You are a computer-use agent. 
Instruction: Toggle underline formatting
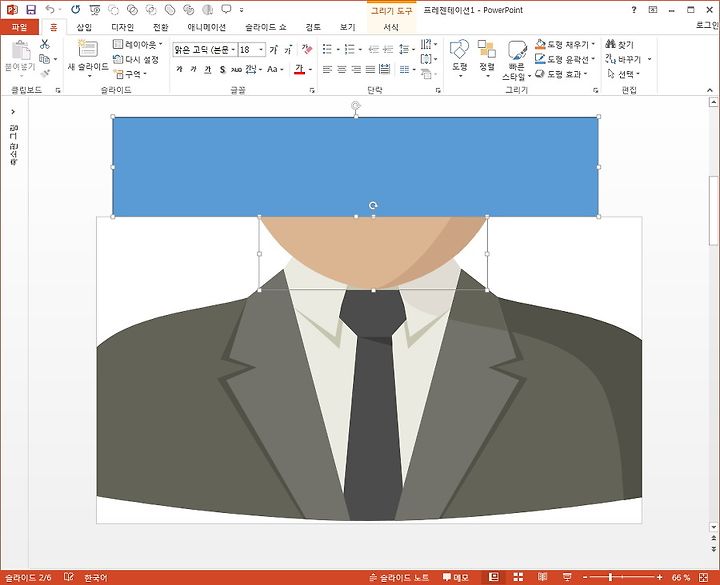[x=208, y=69]
